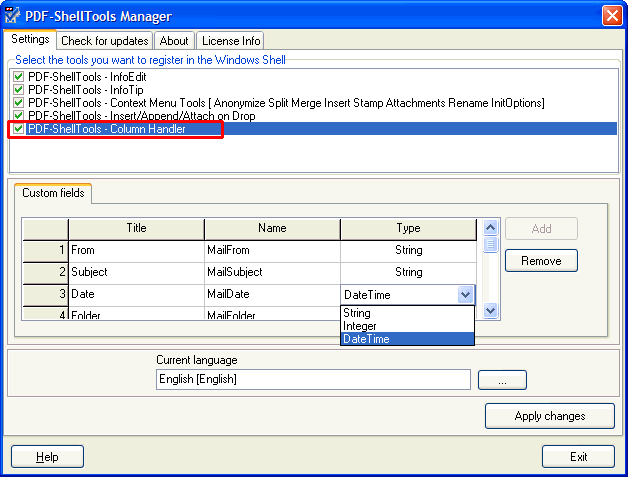Click the PDF-ShellTools Manager title bar icon
628x477 pixels.
pyautogui.click(x=12, y=16)
